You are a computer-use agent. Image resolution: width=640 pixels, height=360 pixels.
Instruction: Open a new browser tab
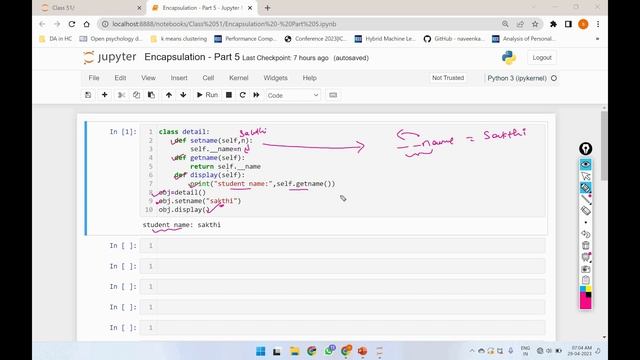coord(267,8)
